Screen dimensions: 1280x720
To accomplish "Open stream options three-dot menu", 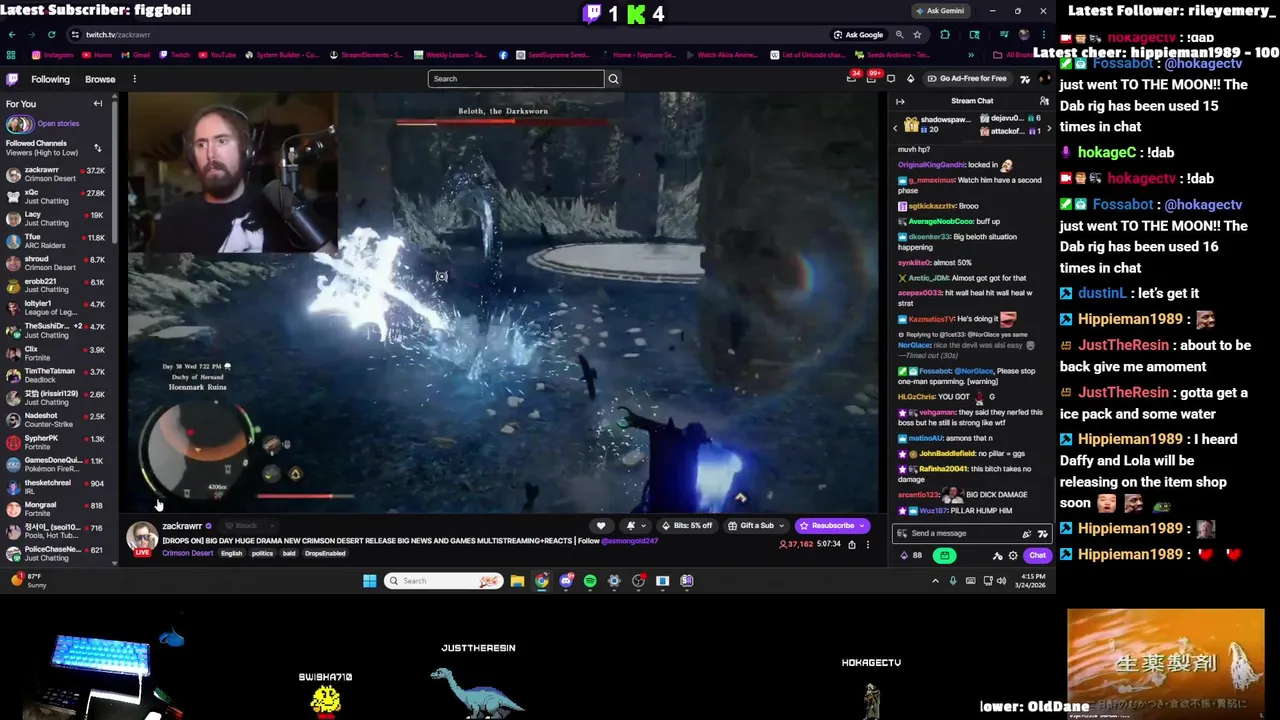I will [x=868, y=544].
